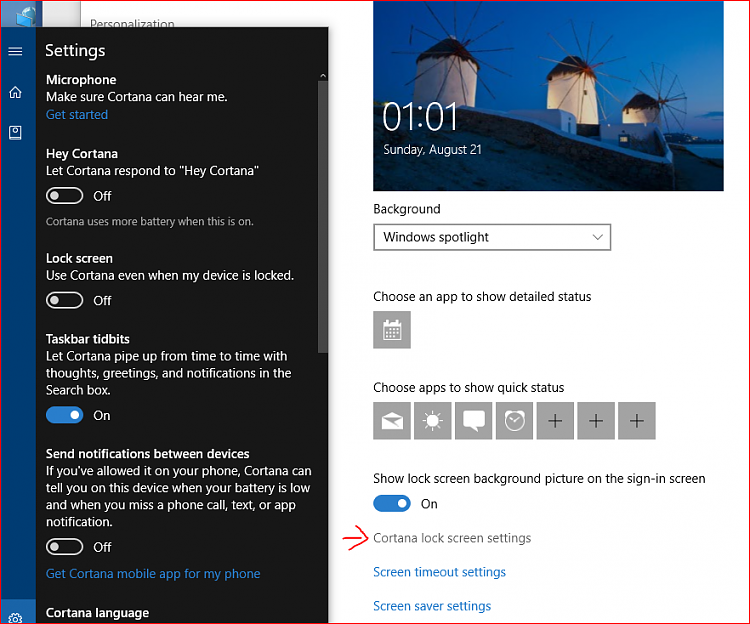
Task: Select the Mail quick status tile
Action: point(392,421)
